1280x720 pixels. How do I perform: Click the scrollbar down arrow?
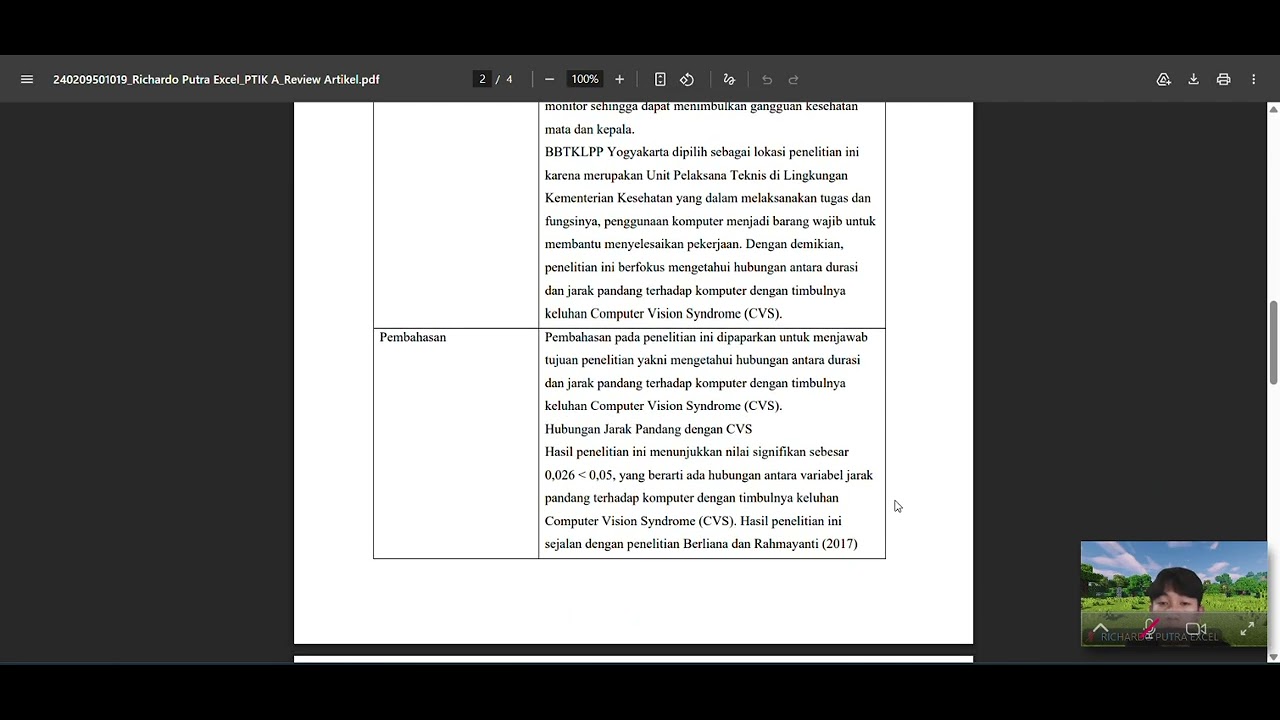[x=1273, y=657]
